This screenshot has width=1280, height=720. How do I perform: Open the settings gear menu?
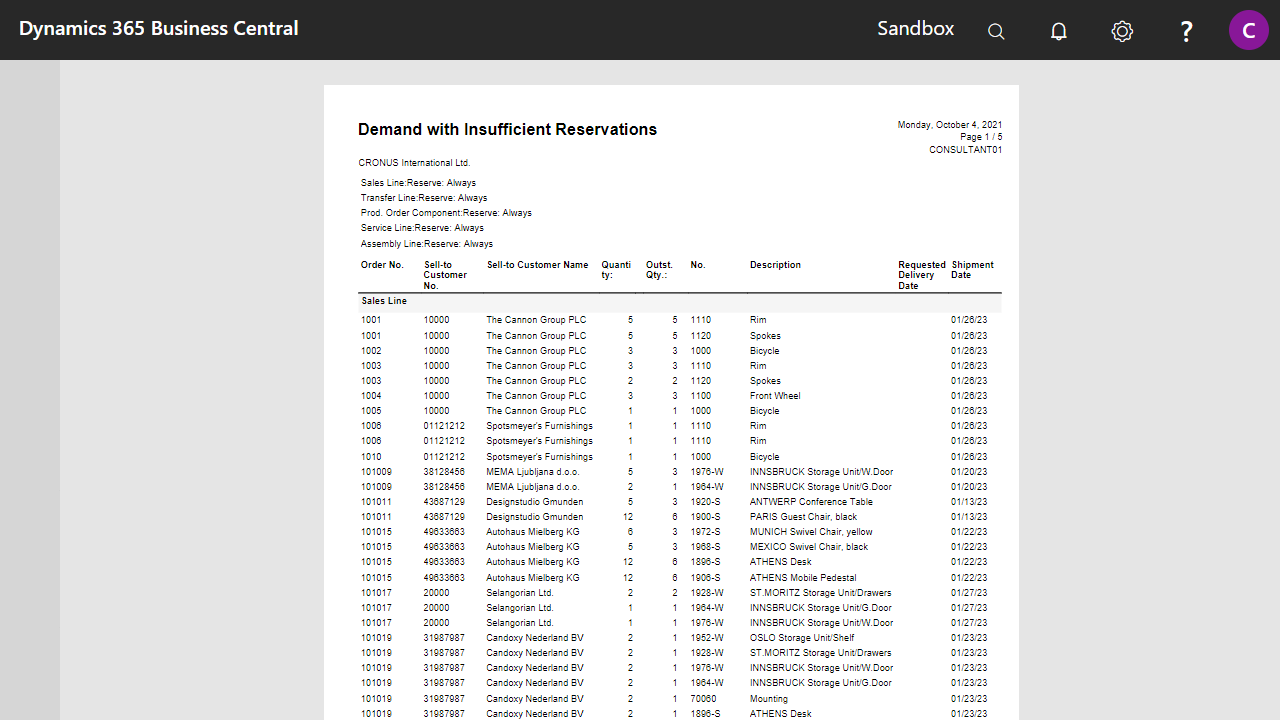pos(1122,31)
